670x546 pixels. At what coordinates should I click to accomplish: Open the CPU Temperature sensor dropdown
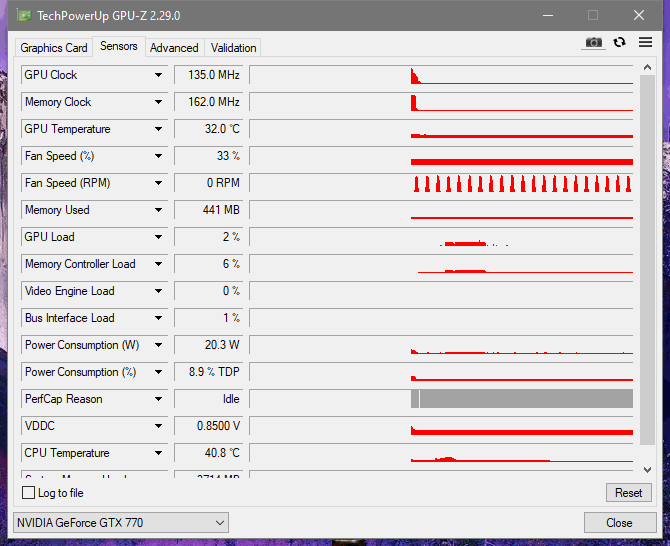[158, 453]
